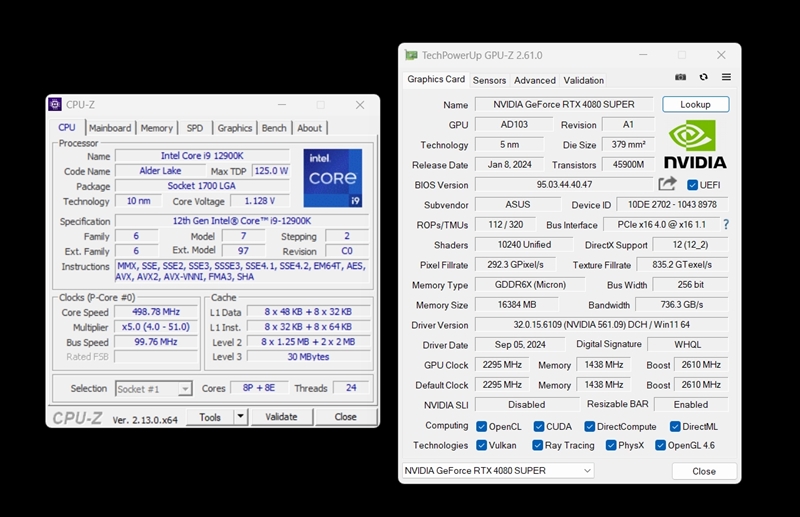Click the Close button in CPU-Z
800x517 pixels.
[345, 416]
